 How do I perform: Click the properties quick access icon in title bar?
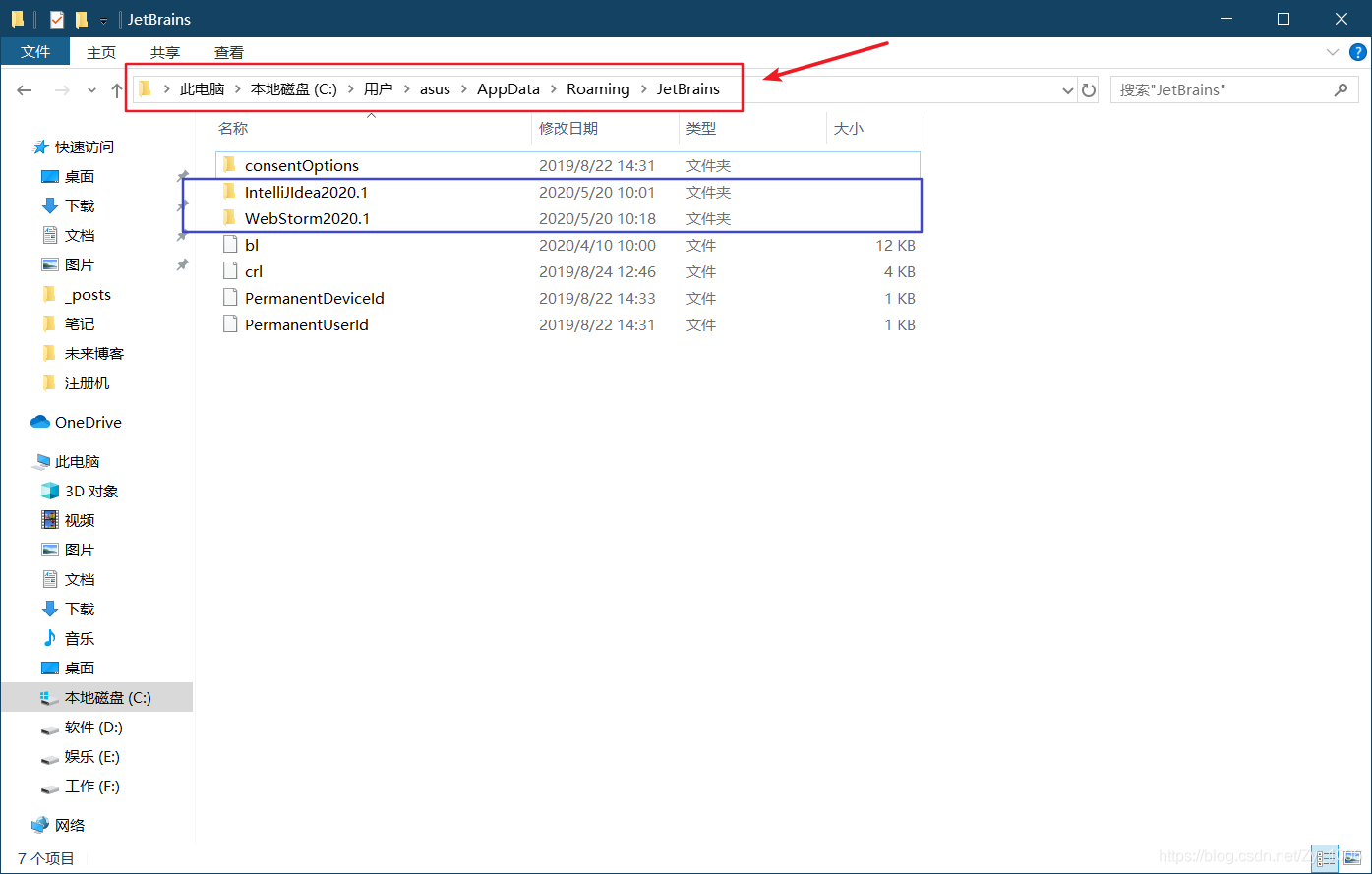[57, 19]
